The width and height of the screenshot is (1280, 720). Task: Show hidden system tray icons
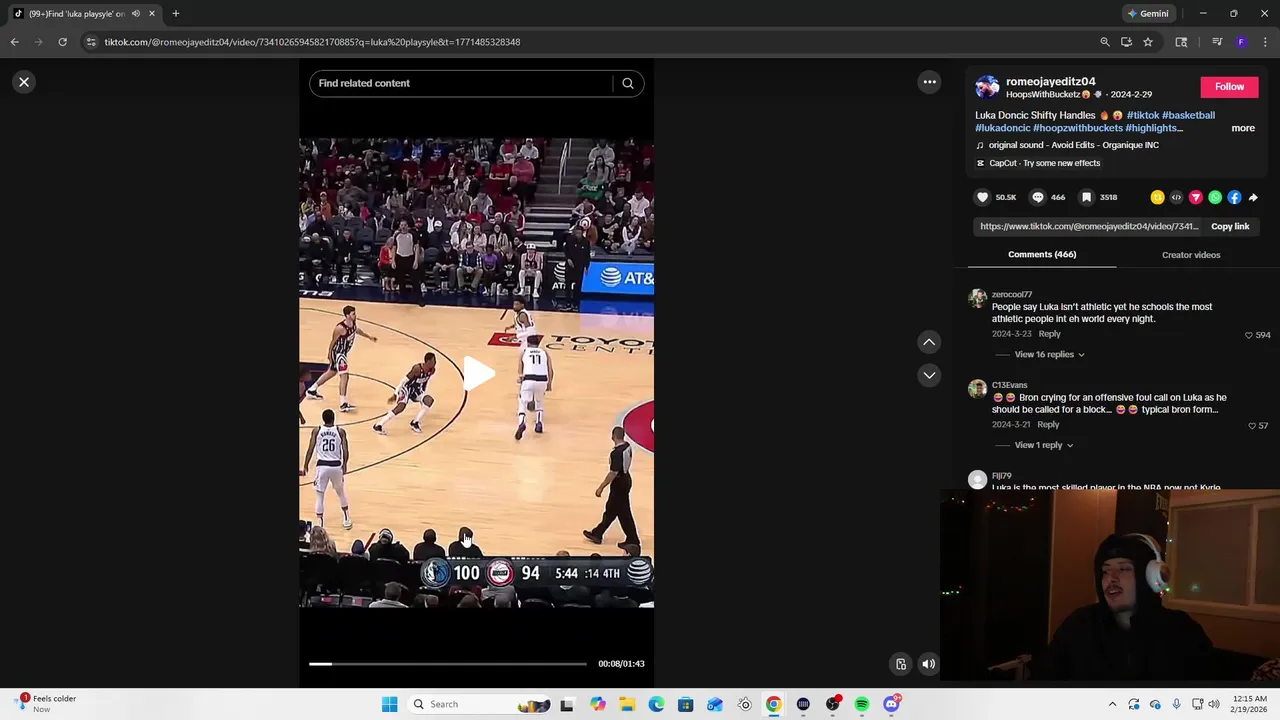click(1112, 704)
